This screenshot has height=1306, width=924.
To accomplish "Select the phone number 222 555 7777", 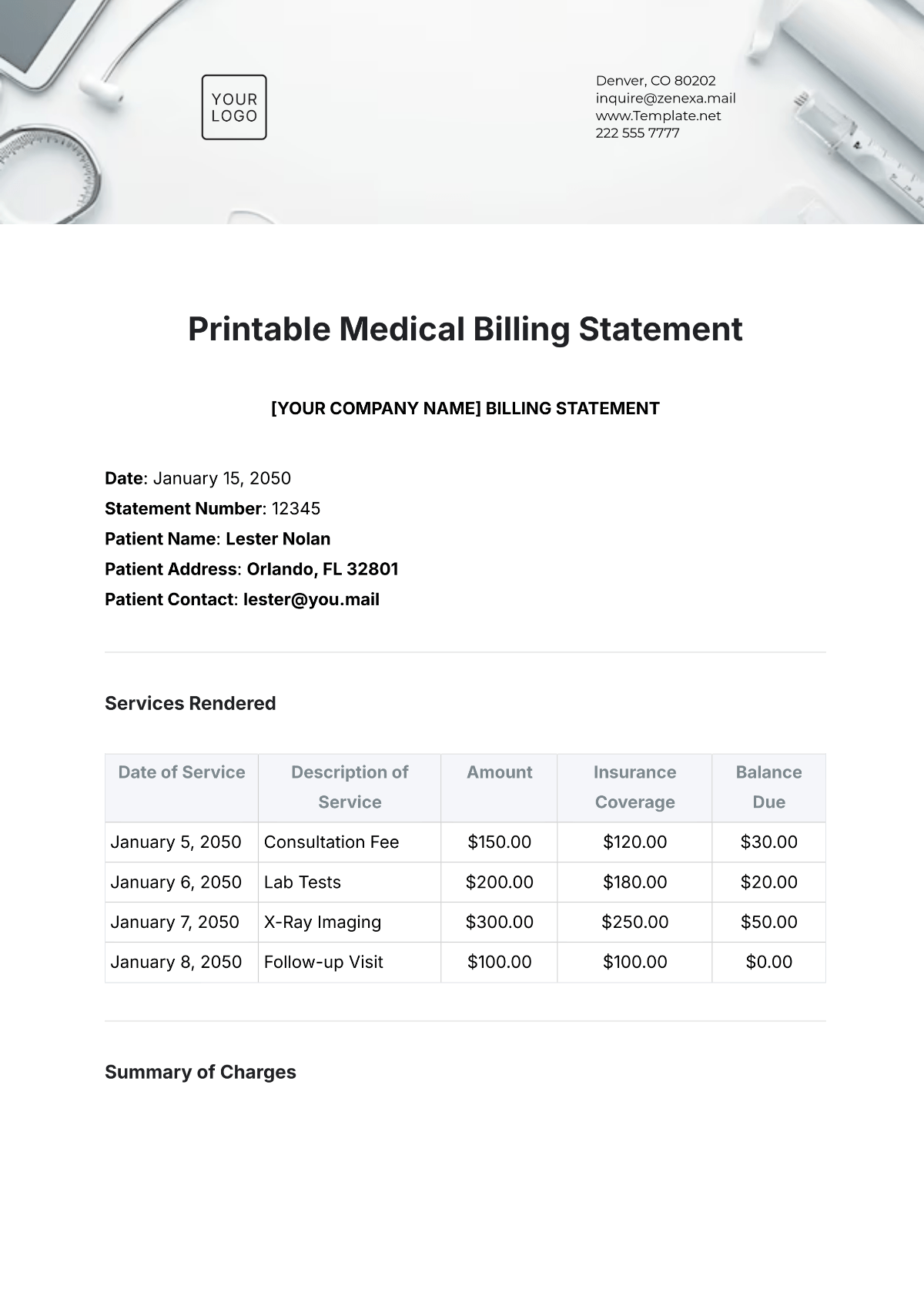I will coord(638,132).
